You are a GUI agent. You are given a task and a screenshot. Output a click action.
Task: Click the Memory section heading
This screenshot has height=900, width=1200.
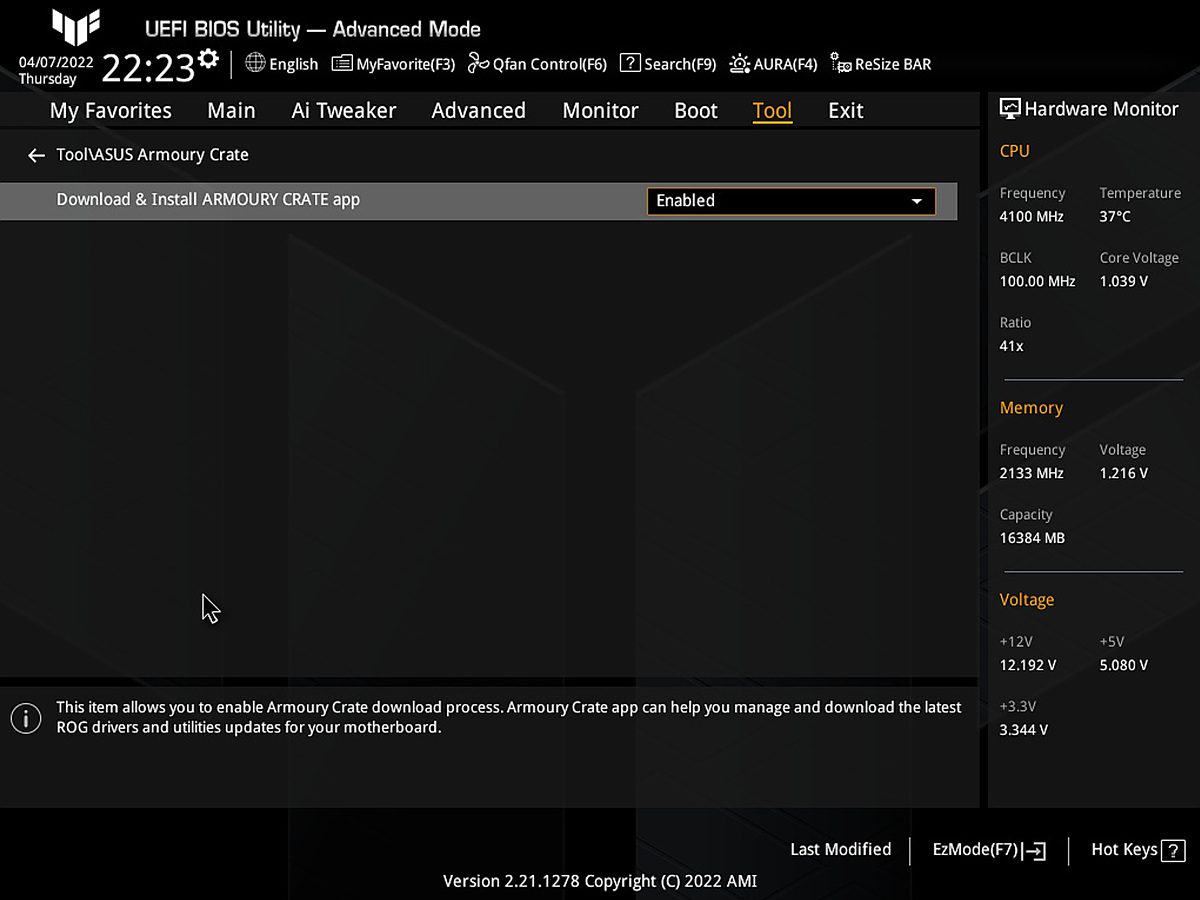tap(1031, 408)
